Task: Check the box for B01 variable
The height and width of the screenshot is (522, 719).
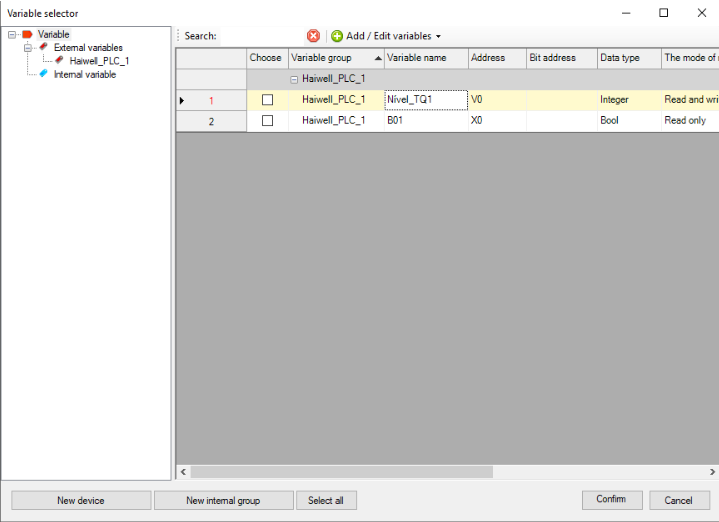Action: 267,121
